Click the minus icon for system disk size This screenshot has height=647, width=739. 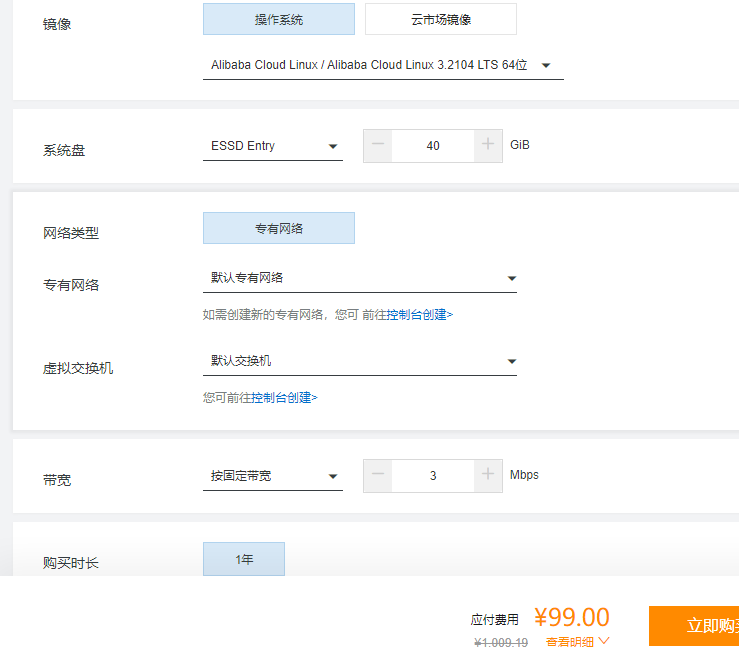(x=378, y=145)
